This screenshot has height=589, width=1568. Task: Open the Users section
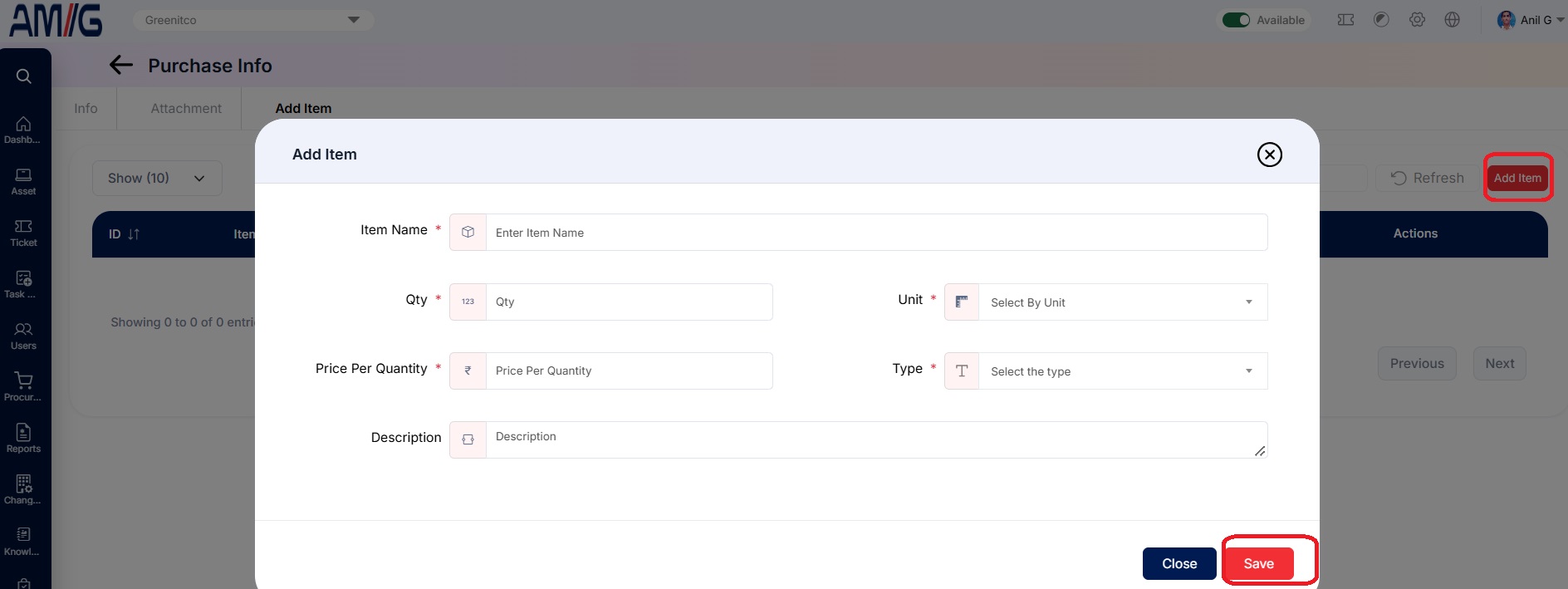point(23,336)
